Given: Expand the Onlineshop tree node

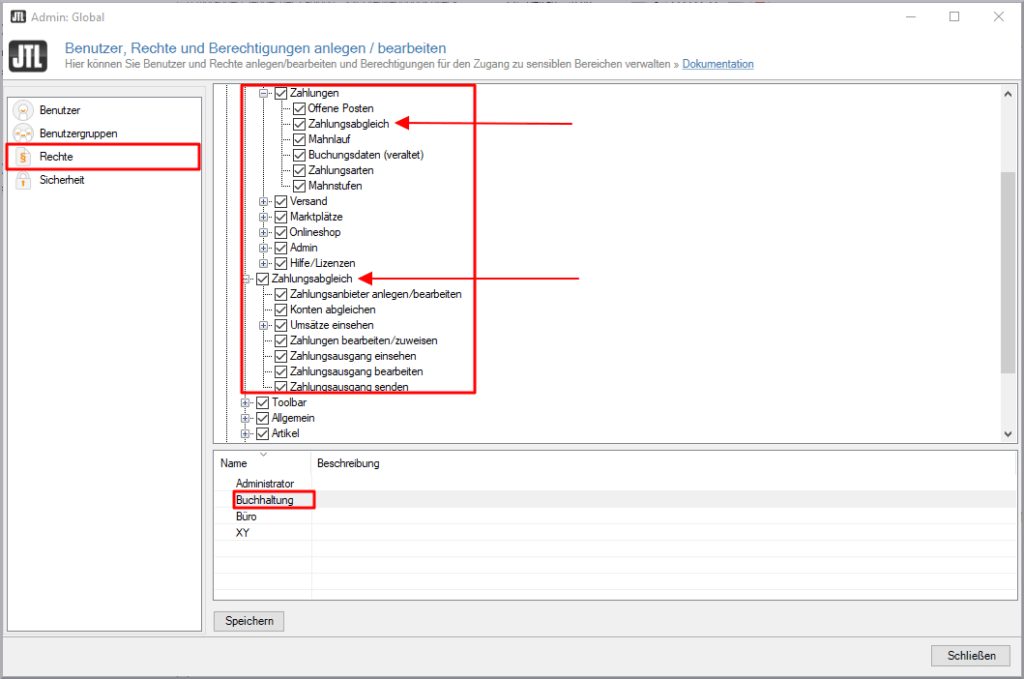Looking at the screenshot, I should click(265, 232).
